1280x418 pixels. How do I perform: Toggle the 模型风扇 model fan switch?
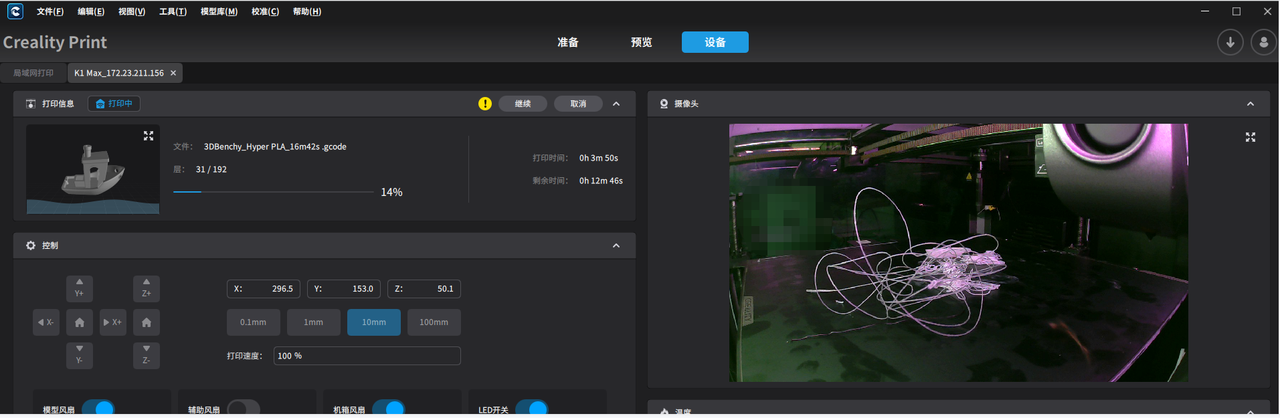98,408
